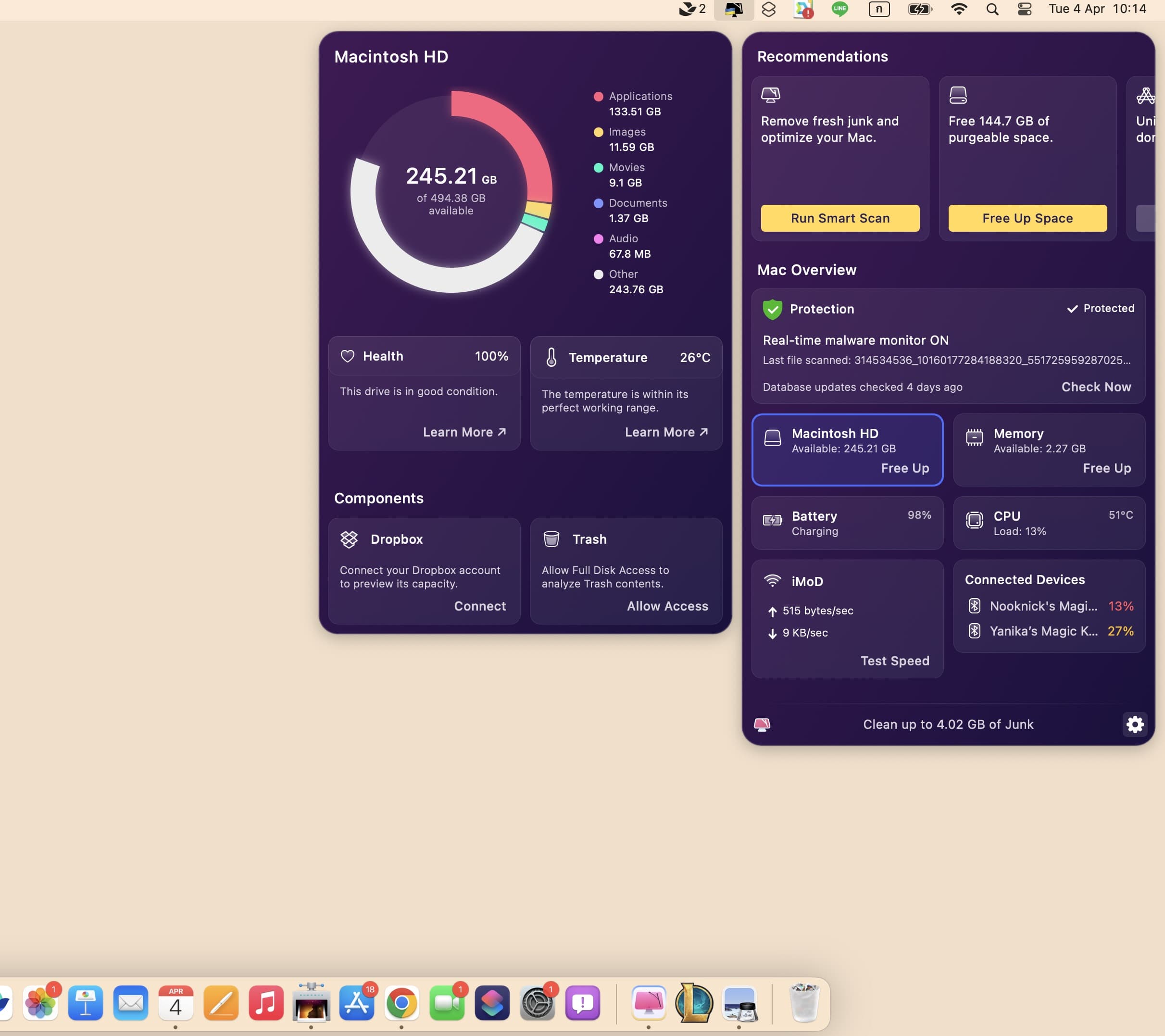Select the Memory overview tile
Image resolution: width=1165 pixels, height=1036 pixels.
click(1049, 449)
